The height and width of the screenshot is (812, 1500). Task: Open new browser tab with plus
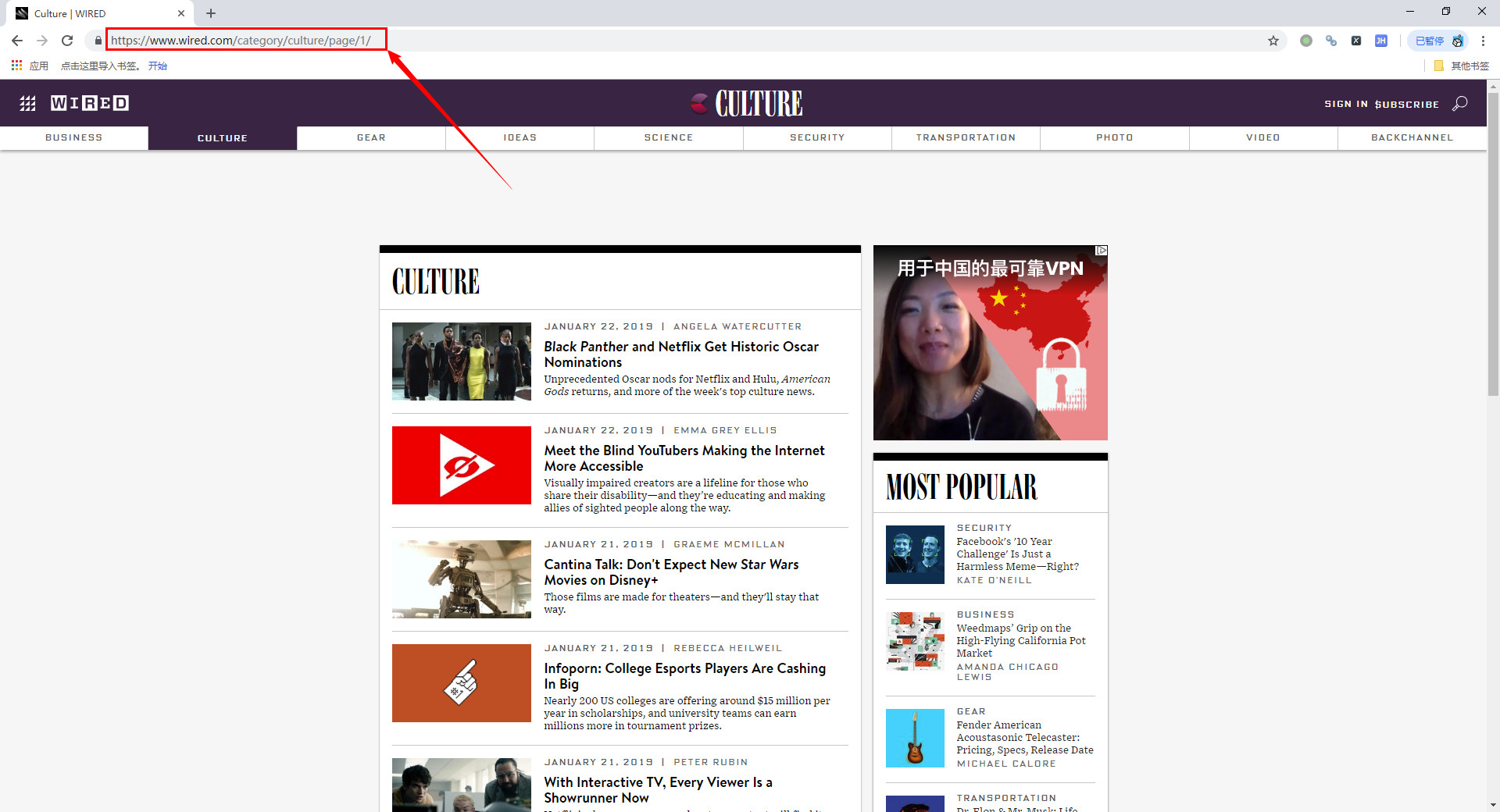coord(211,13)
